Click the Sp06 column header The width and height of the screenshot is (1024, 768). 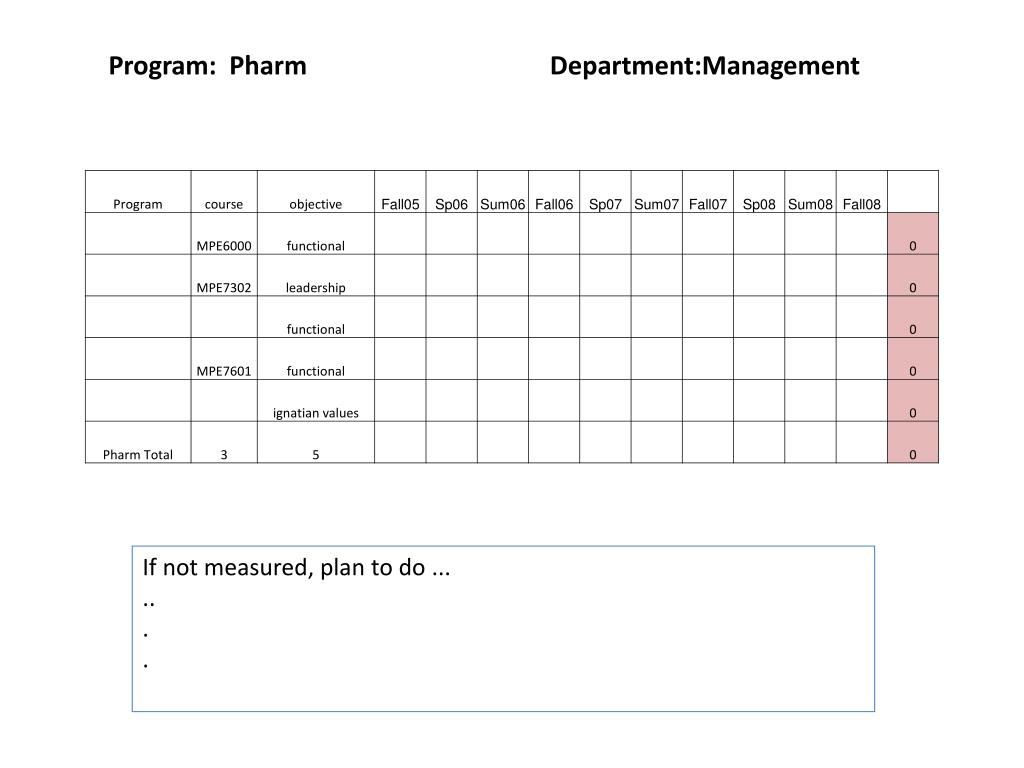pos(452,192)
